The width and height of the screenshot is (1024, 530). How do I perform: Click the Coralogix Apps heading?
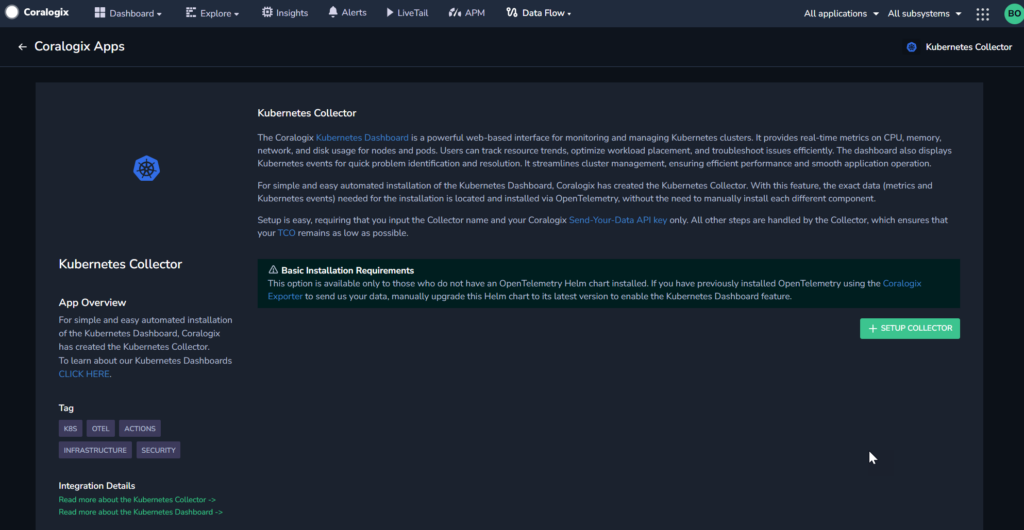[79, 46]
